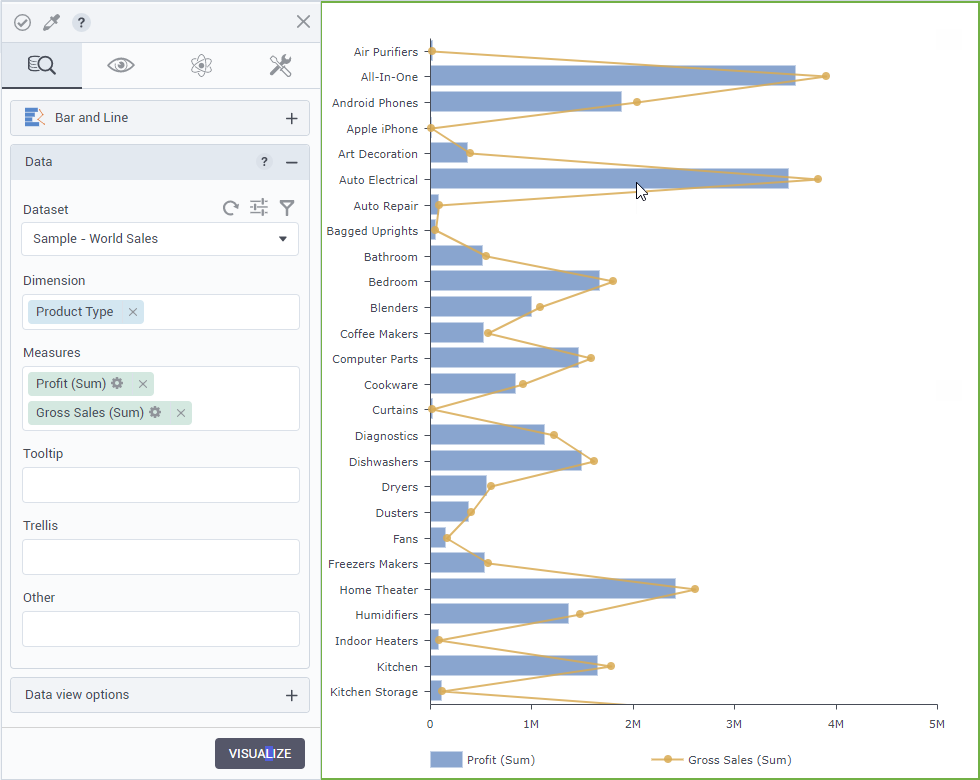Switch to the eye preview tab
The width and height of the screenshot is (980, 780).
click(121, 66)
